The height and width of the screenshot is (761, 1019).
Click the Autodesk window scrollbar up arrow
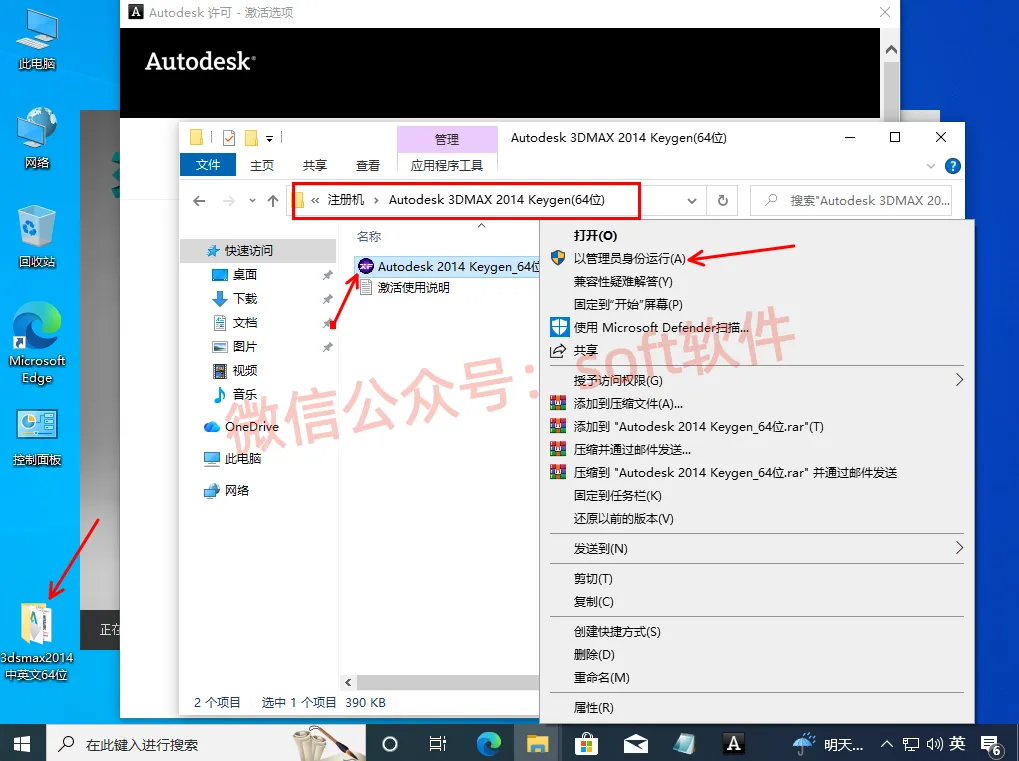[x=891, y=50]
